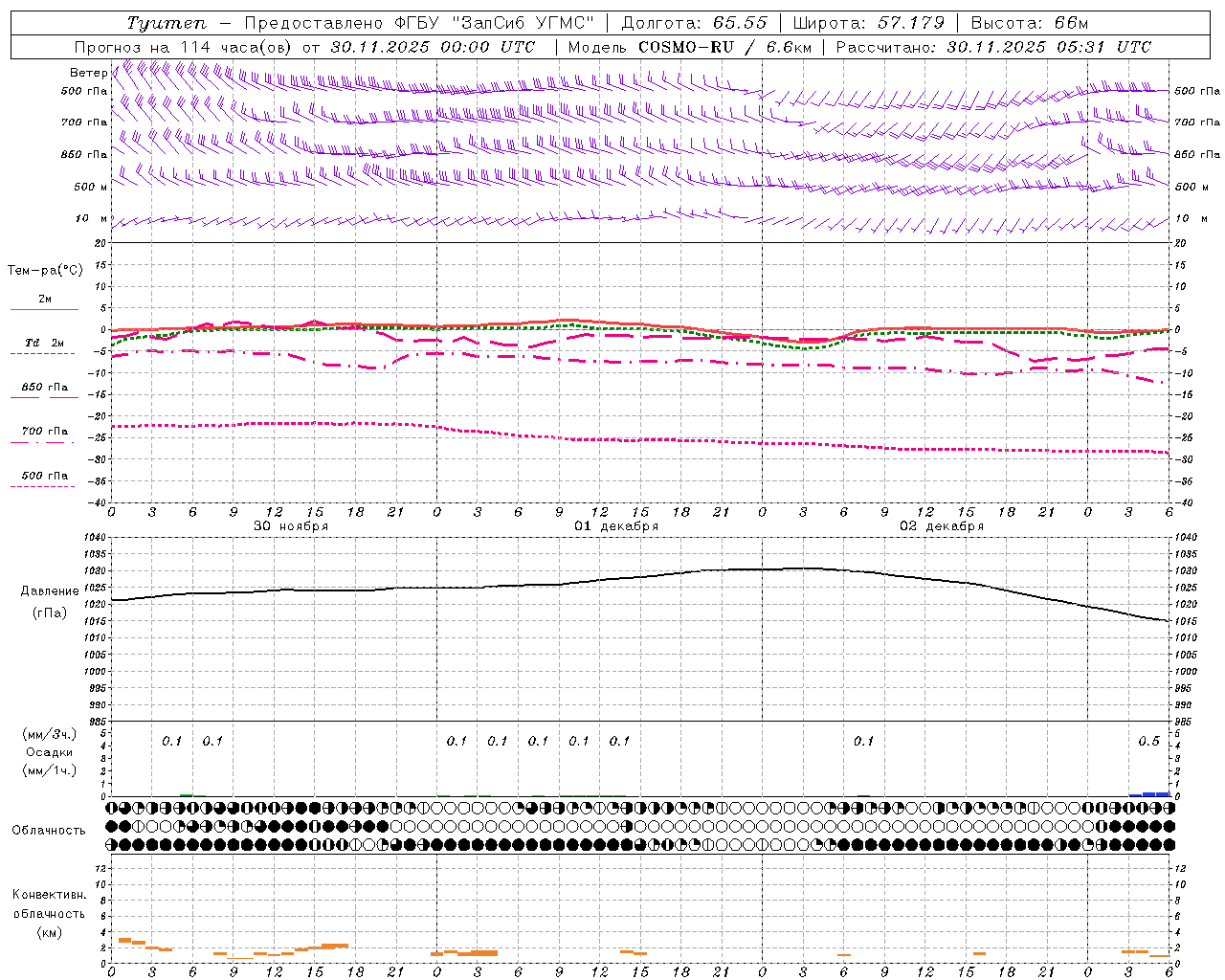Click the 'Рассчитано: 30.11.2025 05:31 UTC' timestamp
The image size is (1225, 980).
pos(993,47)
